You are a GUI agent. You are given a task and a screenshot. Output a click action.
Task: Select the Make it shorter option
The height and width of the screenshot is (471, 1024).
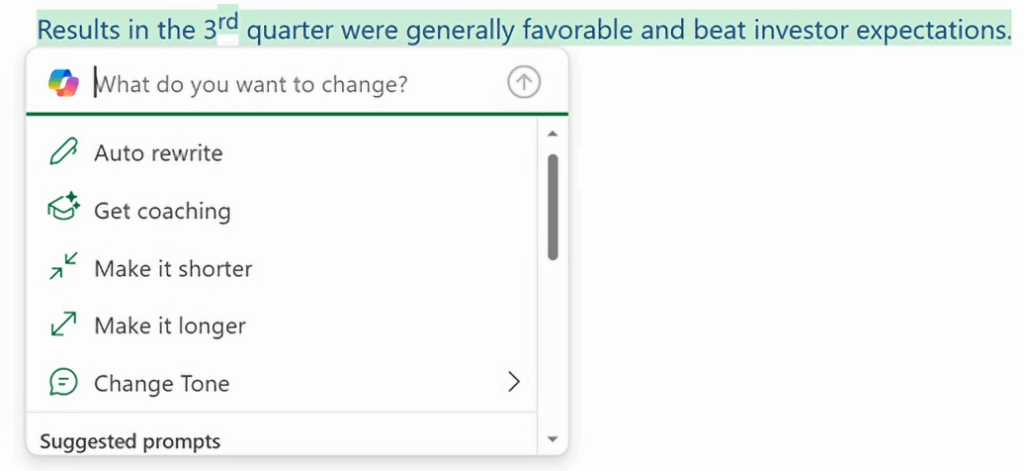(281, 268)
